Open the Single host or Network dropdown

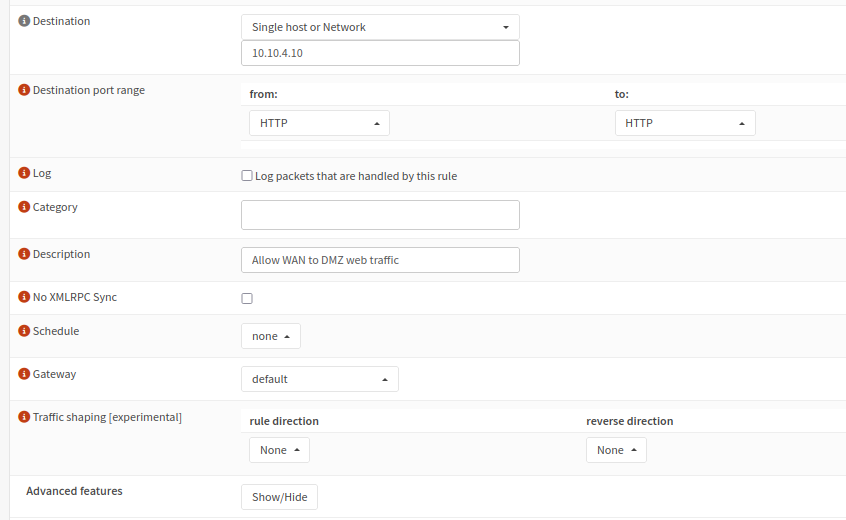point(380,27)
